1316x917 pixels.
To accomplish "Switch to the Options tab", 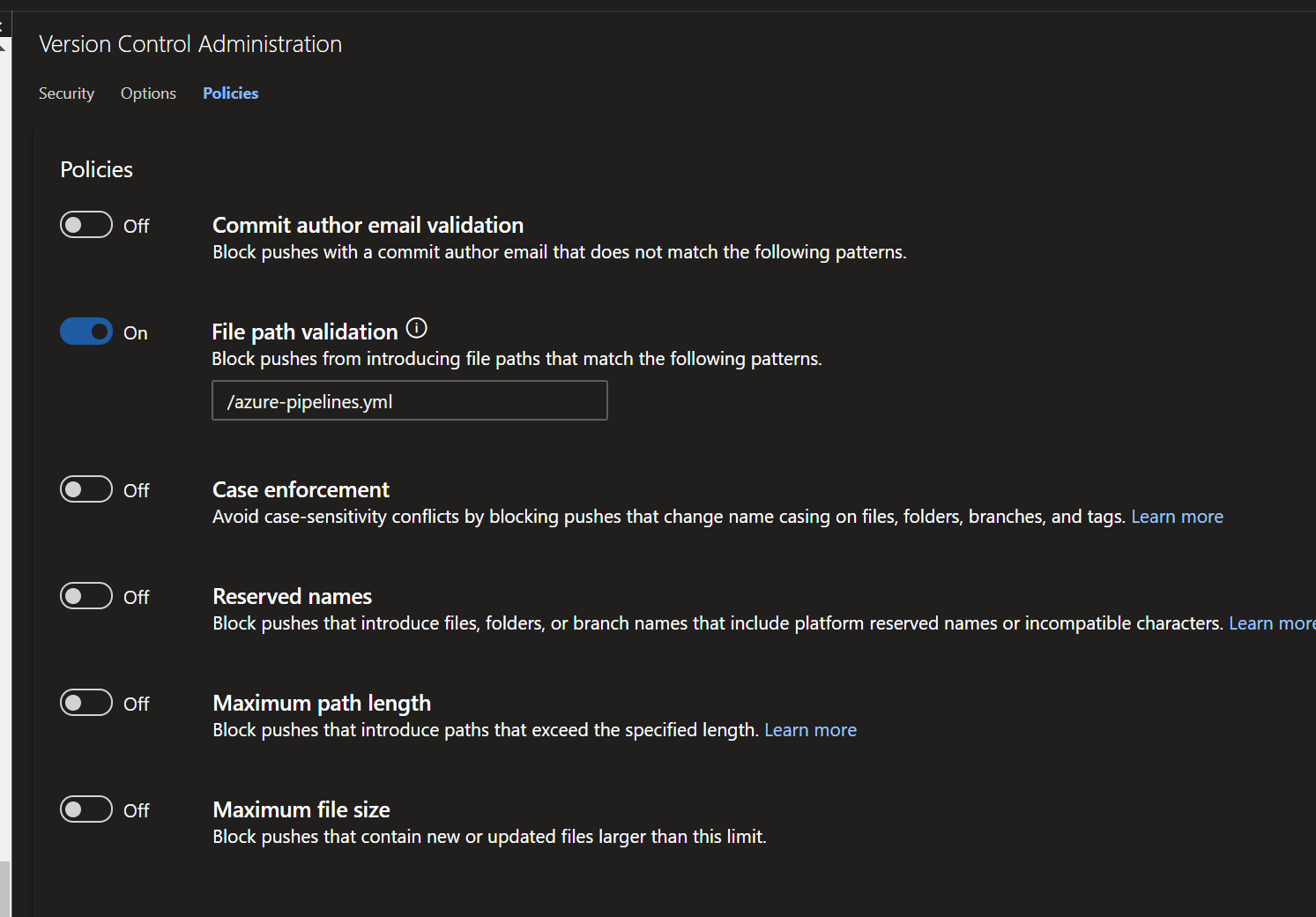I will (148, 93).
